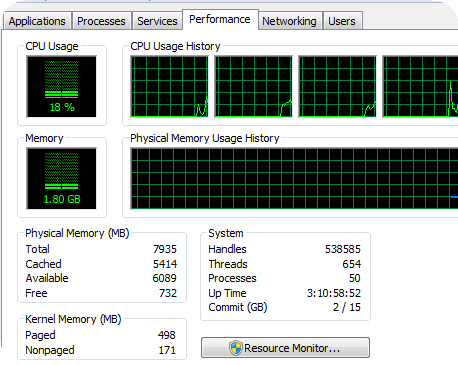The width and height of the screenshot is (458, 365).
Task: Select the Services tab
Action: coord(157,21)
